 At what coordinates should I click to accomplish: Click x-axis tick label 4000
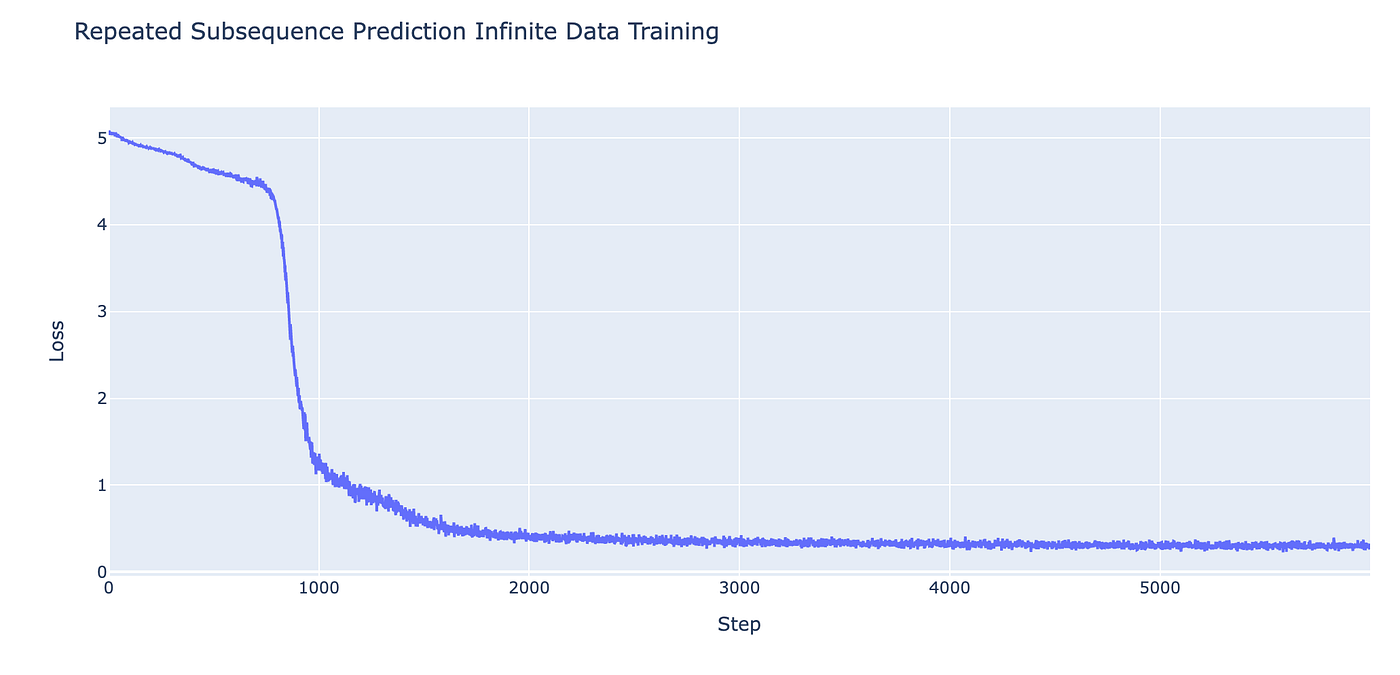(950, 588)
